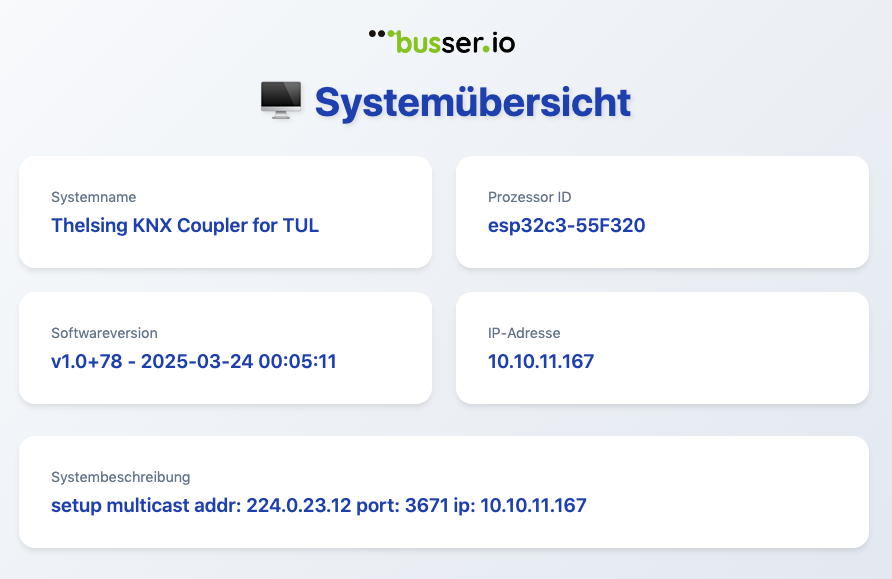This screenshot has width=892, height=579.
Task: Click the green dot in busser.io logo
Action: pyautogui.click(x=486, y=49)
